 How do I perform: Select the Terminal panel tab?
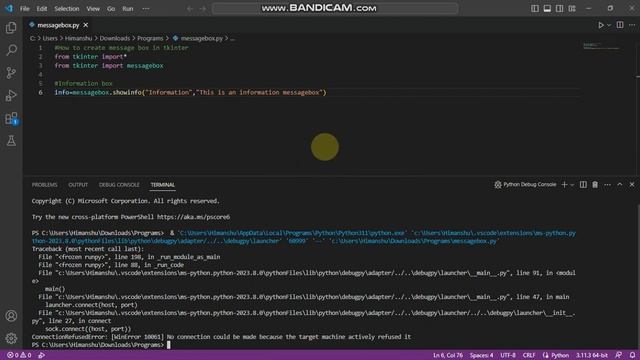point(162,185)
